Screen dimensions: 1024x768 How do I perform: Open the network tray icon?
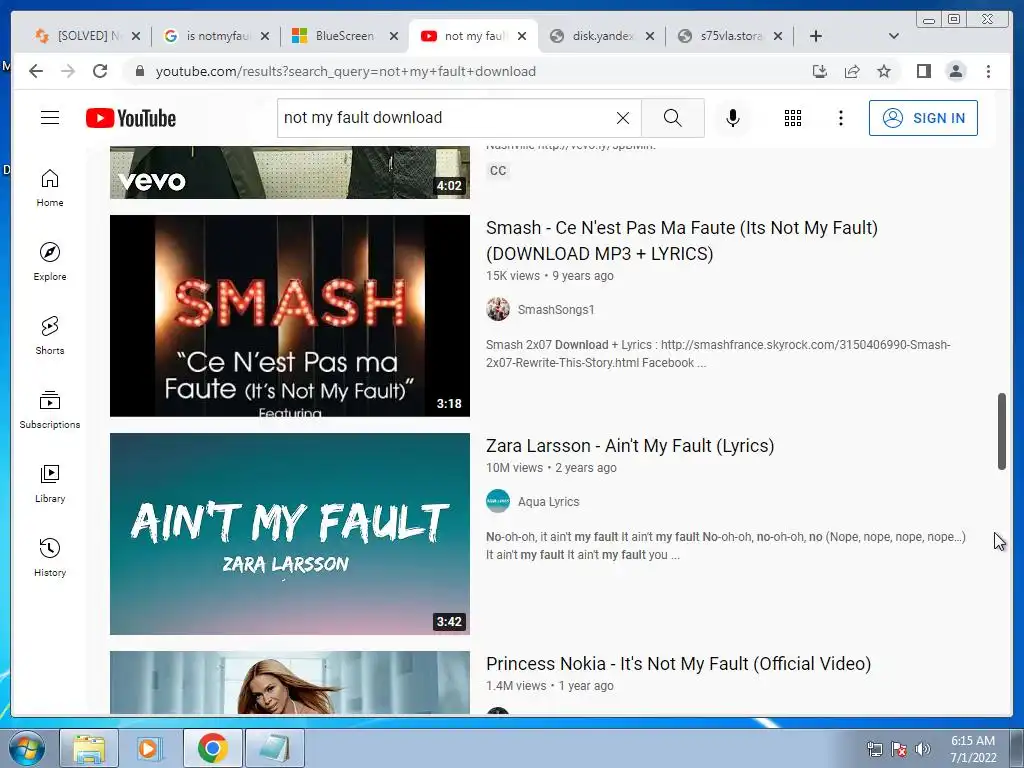click(874, 748)
